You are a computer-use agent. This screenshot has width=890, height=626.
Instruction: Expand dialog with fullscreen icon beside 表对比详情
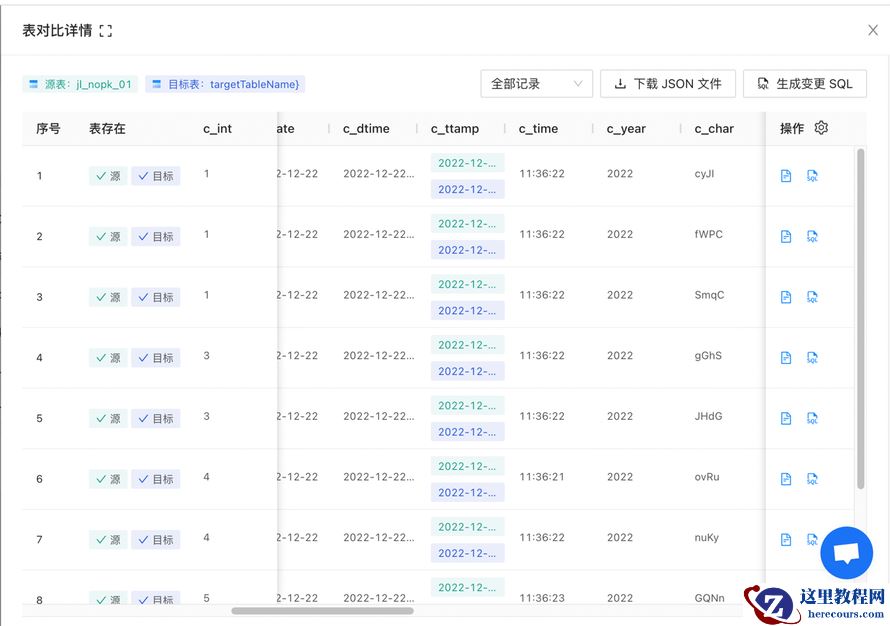[x=106, y=31]
